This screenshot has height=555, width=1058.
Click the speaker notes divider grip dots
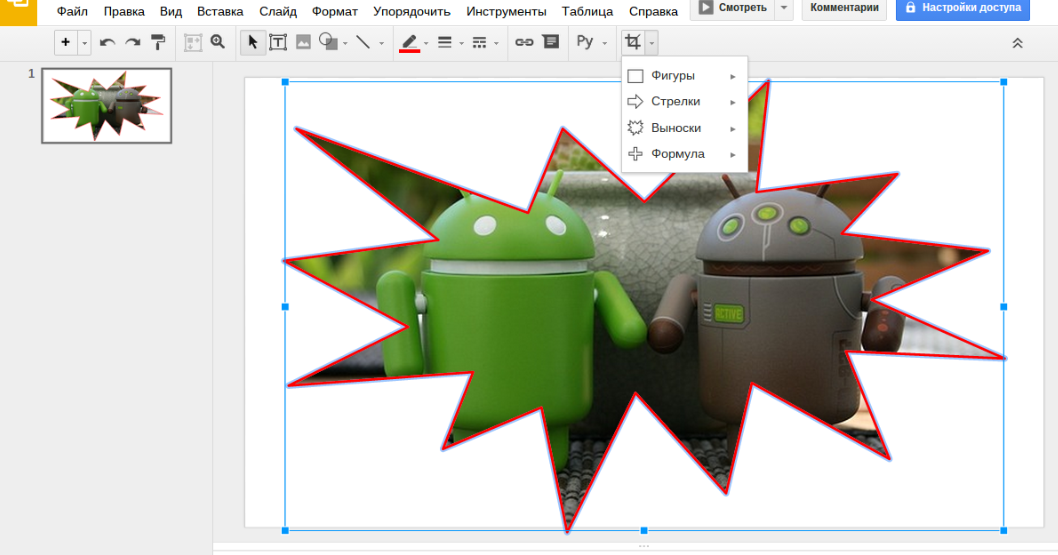(x=644, y=546)
